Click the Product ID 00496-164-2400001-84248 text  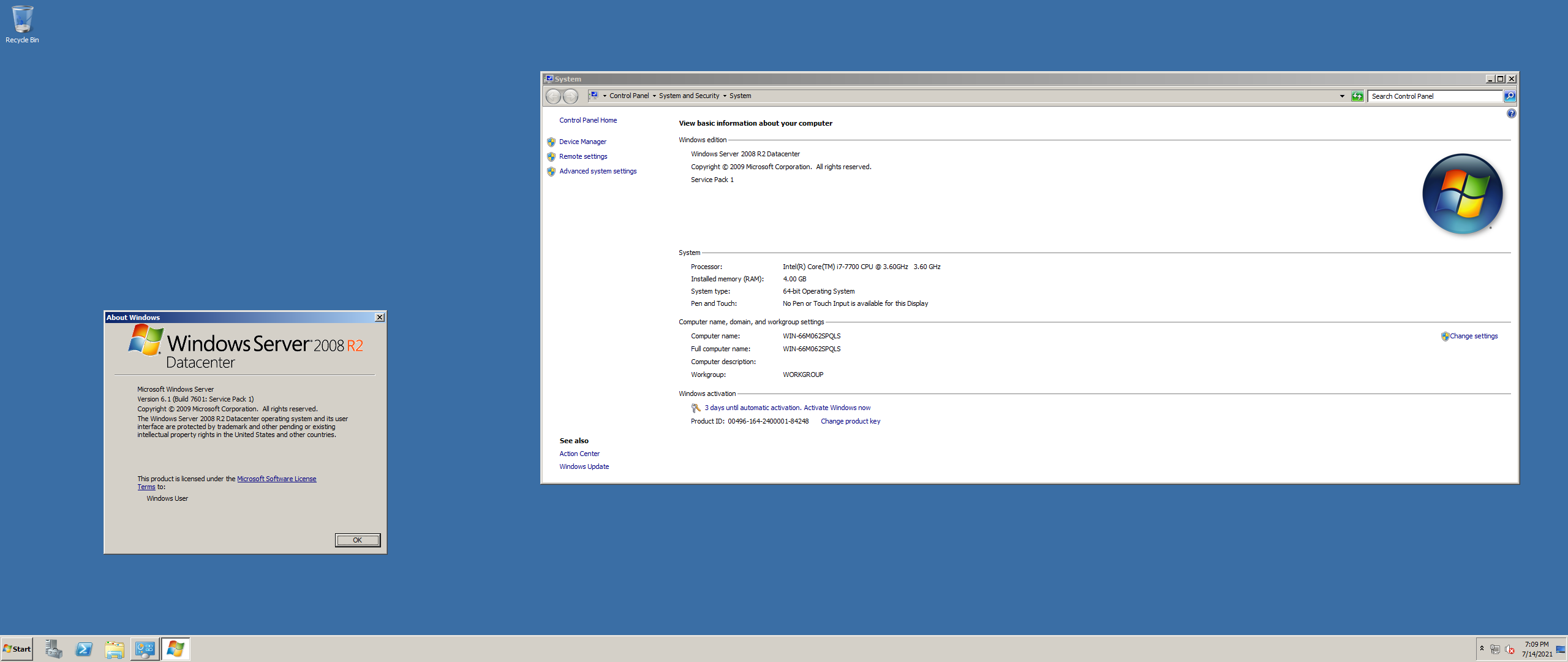750,421
